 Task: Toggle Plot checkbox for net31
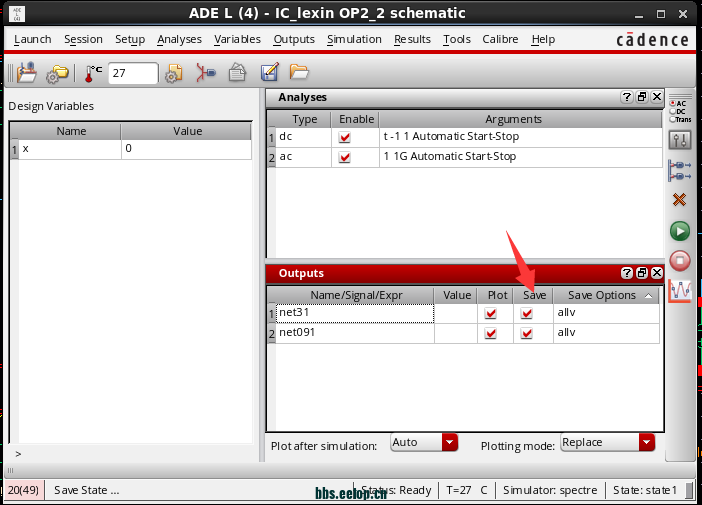(491, 313)
